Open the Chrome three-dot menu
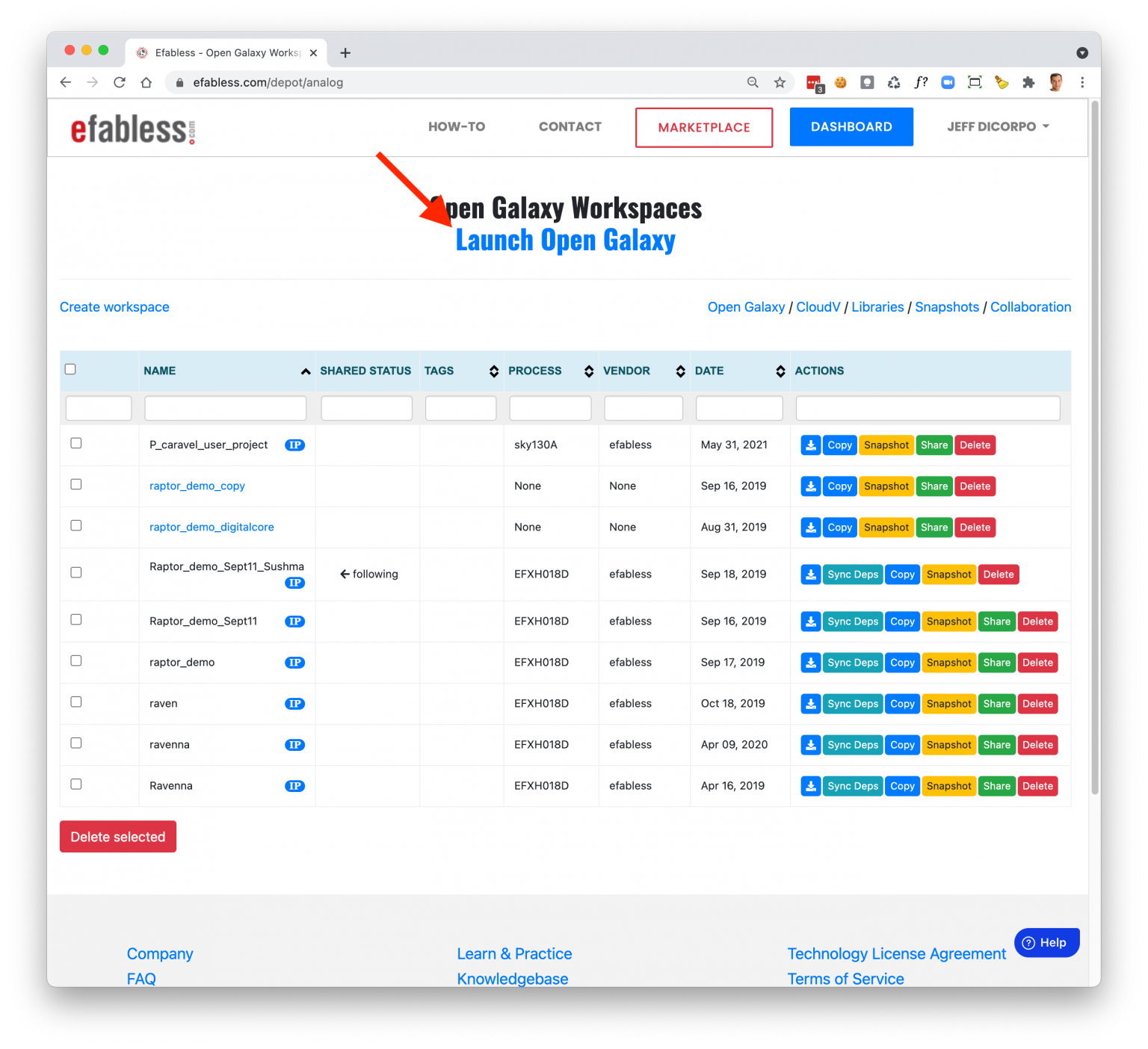The width and height of the screenshot is (1148, 1049). point(1082,82)
